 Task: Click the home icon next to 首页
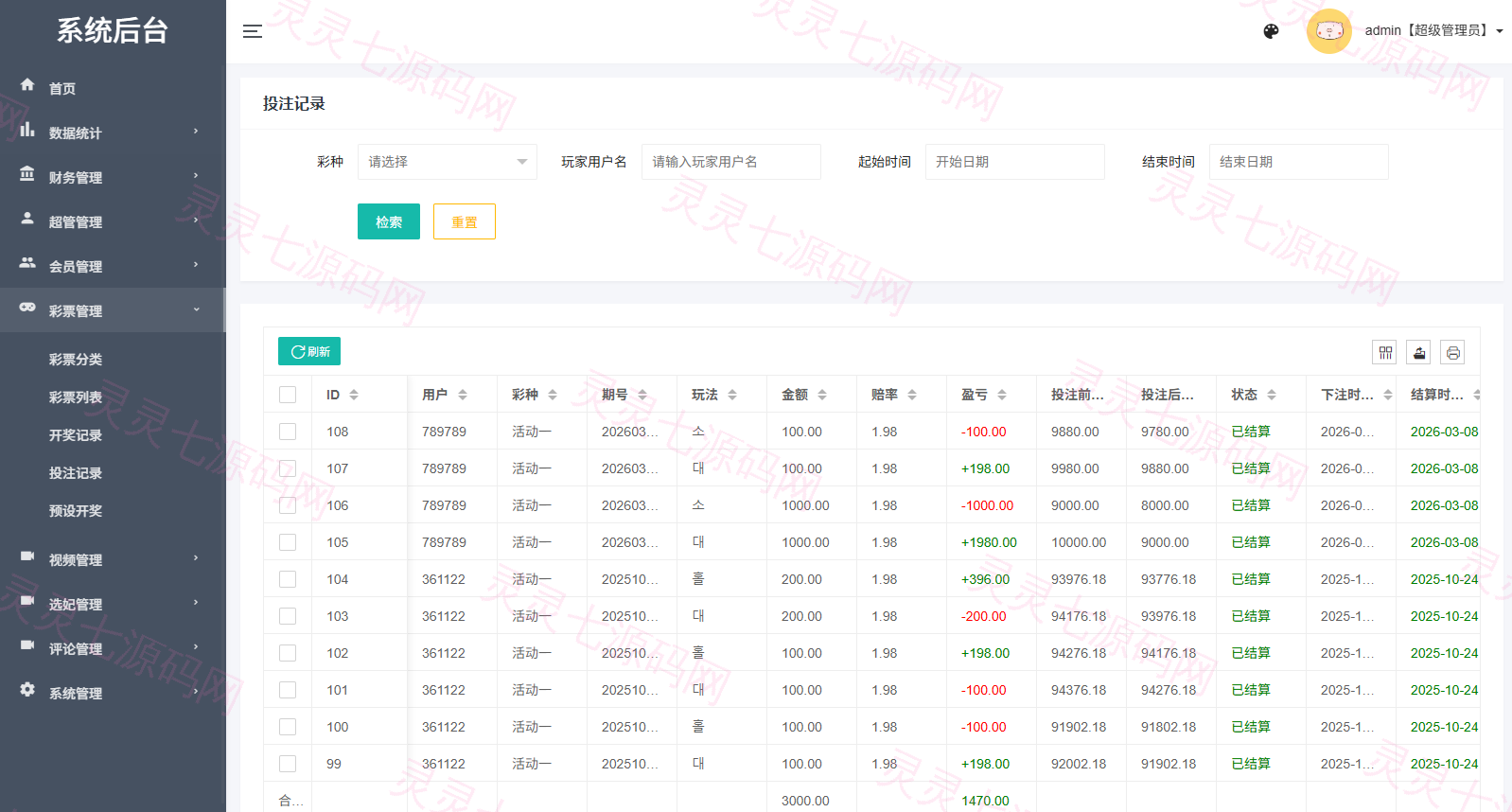27,85
